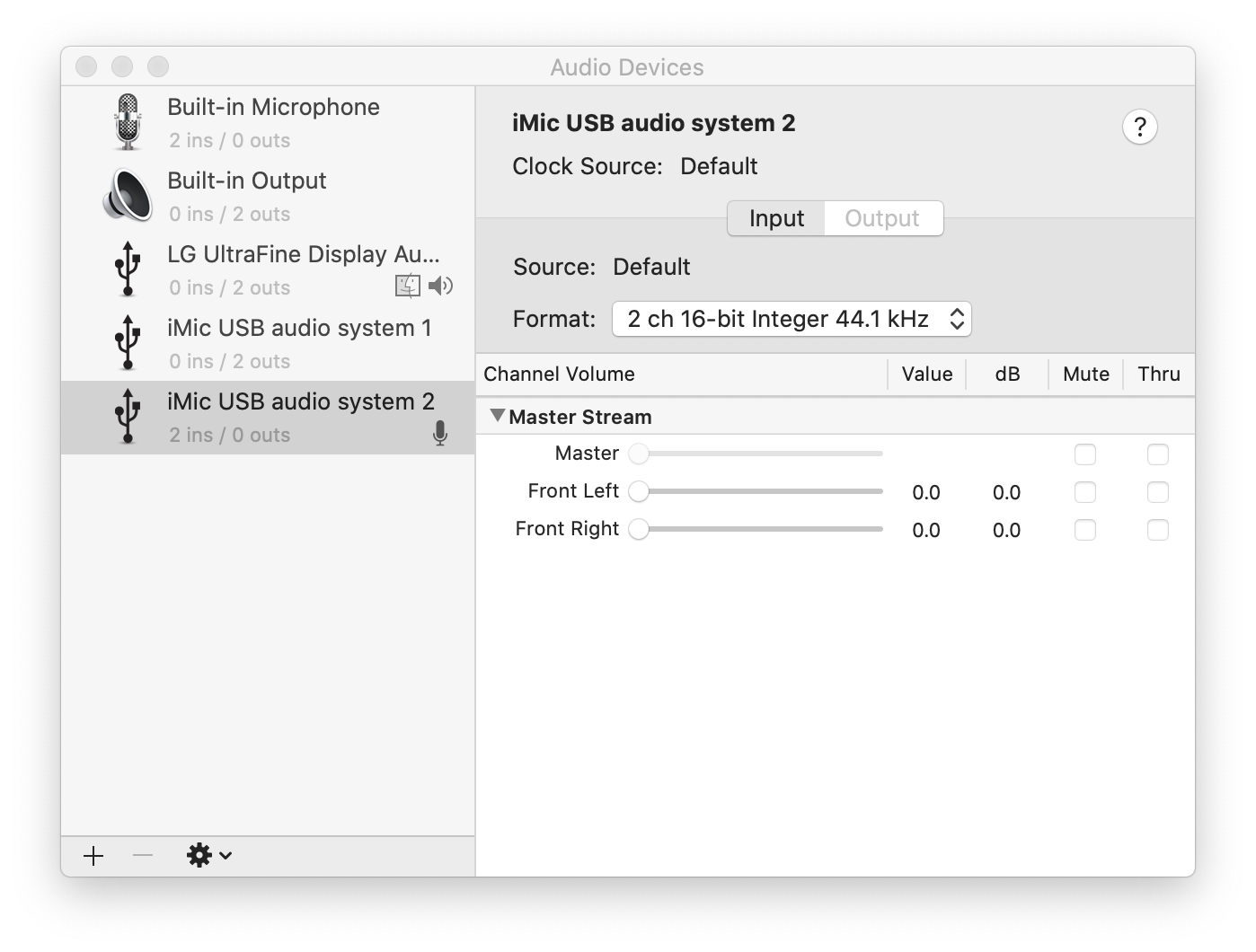Select Built-in Microphone in device list
This screenshot has width=1256, height=952.
[268, 123]
